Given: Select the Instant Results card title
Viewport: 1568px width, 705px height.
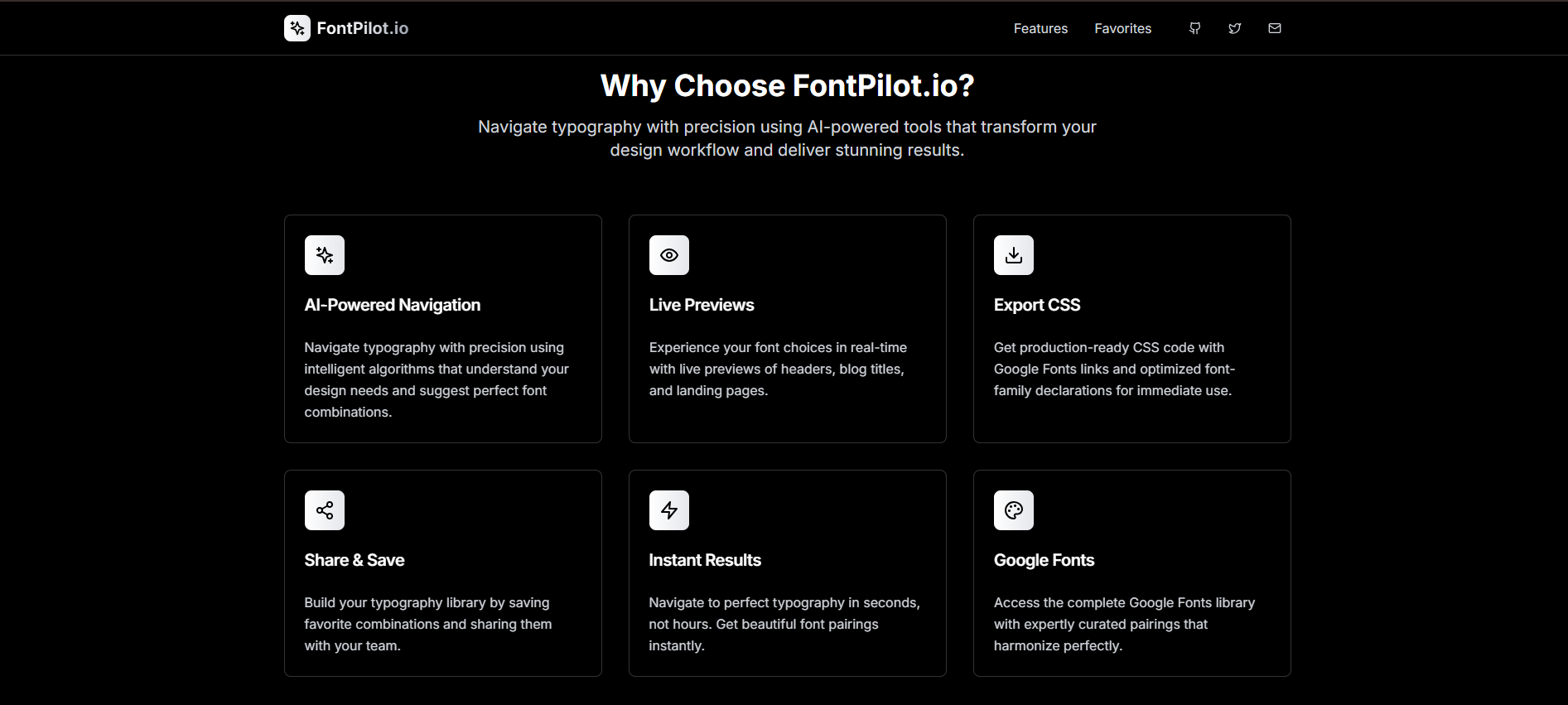Looking at the screenshot, I should pyautogui.click(x=704, y=560).
